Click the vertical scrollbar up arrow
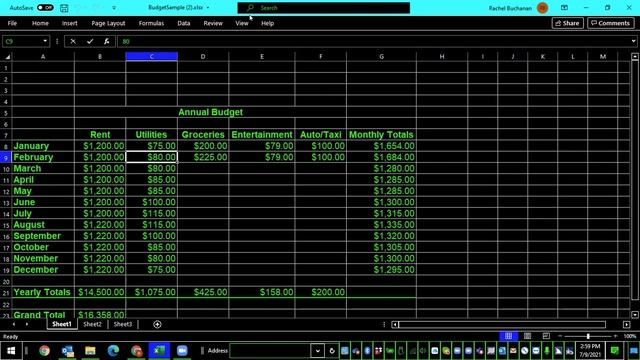 point(635,57)
